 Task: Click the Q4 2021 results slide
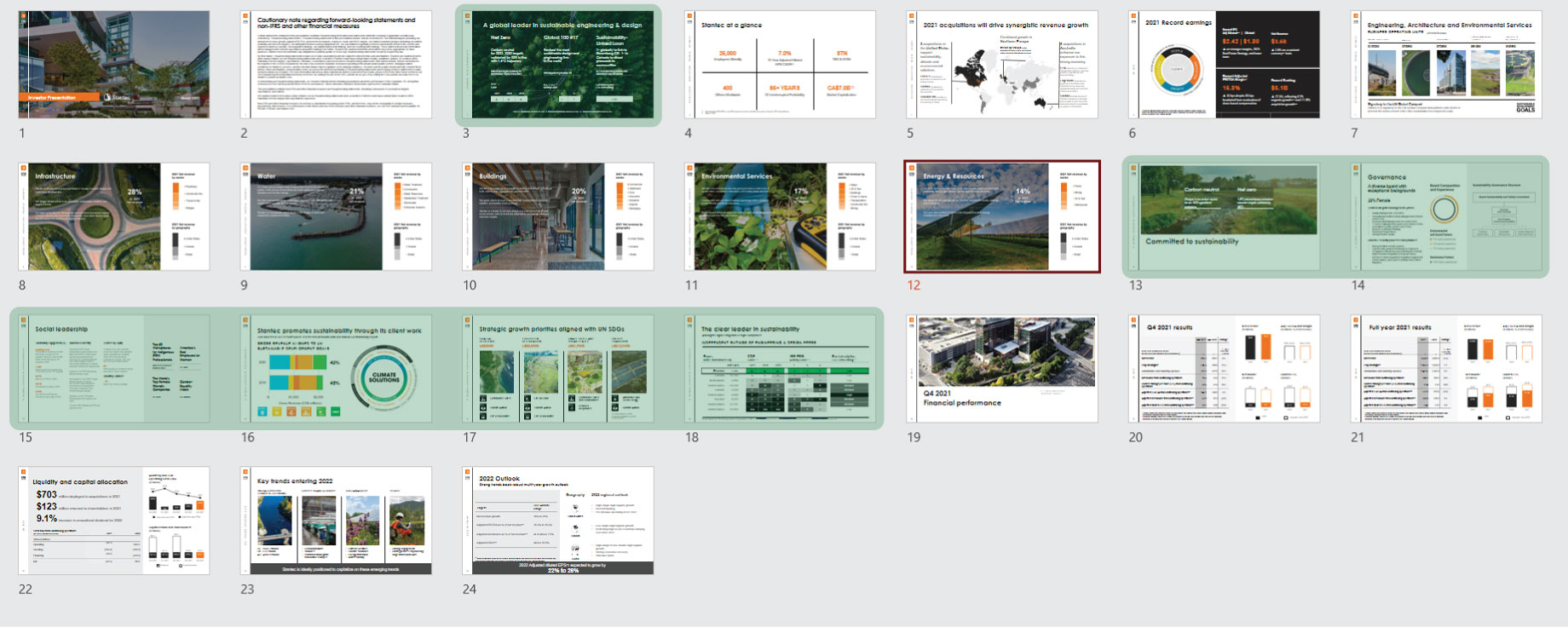pyautogui.click(x=1225, y=369)
